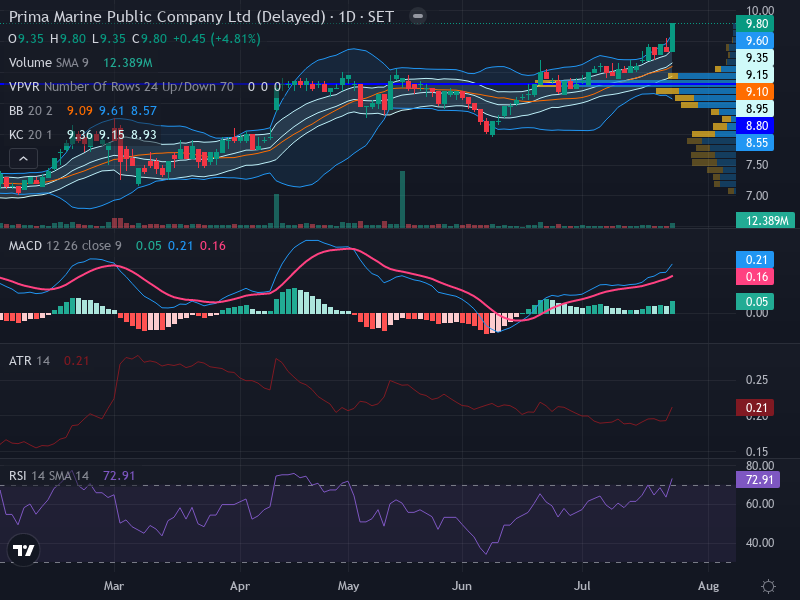Click the 8.55 blue price axis label
The height and width of the screenshot is (600, 800).
coord(755,142)
